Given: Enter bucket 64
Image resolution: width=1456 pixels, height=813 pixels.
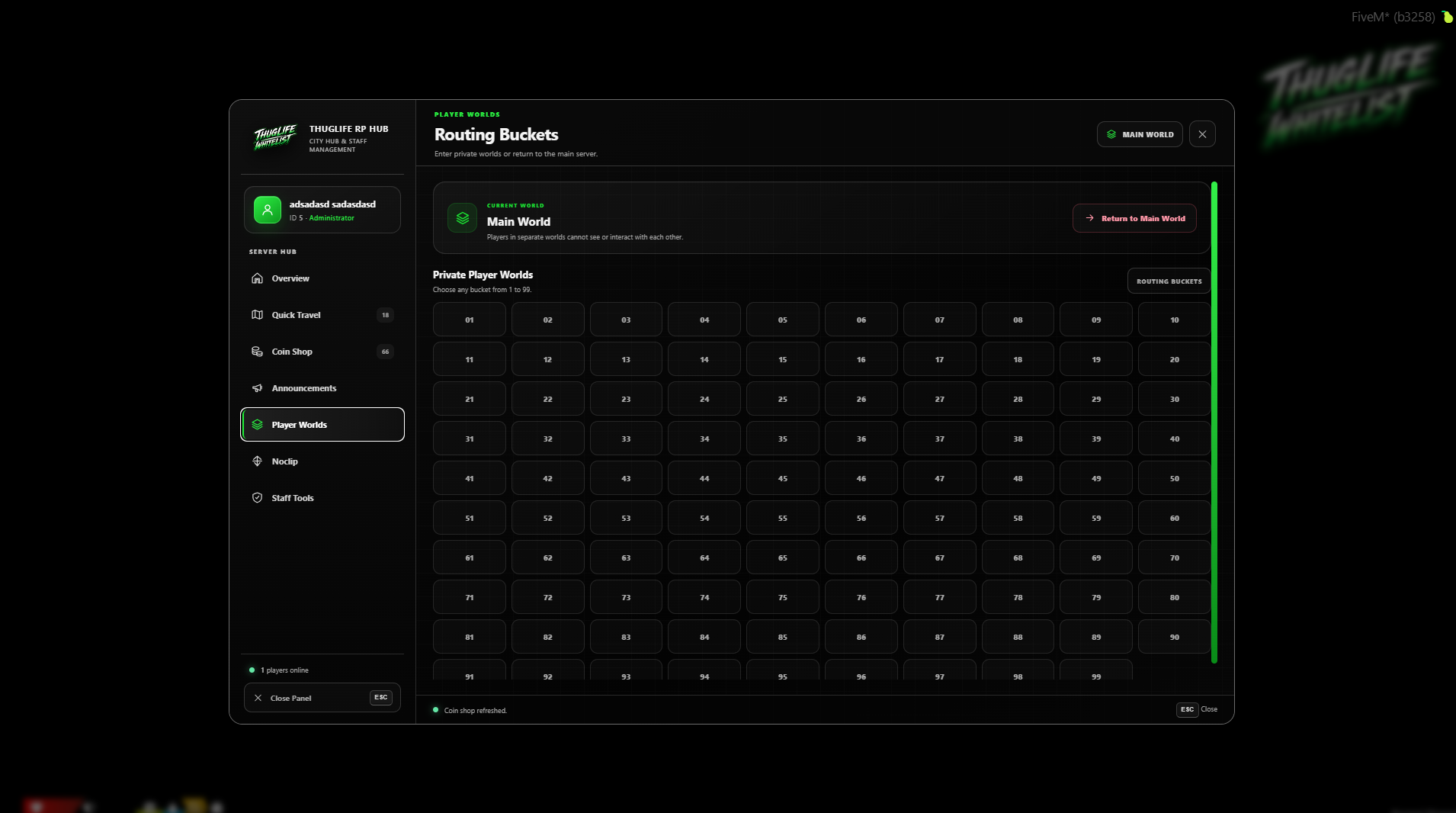Looking at the screenshot, I should coord(704,558).
